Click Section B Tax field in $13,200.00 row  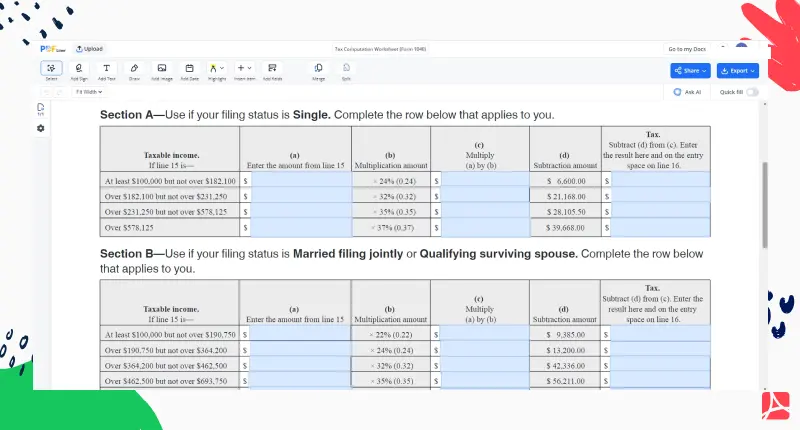pos(660,349)
